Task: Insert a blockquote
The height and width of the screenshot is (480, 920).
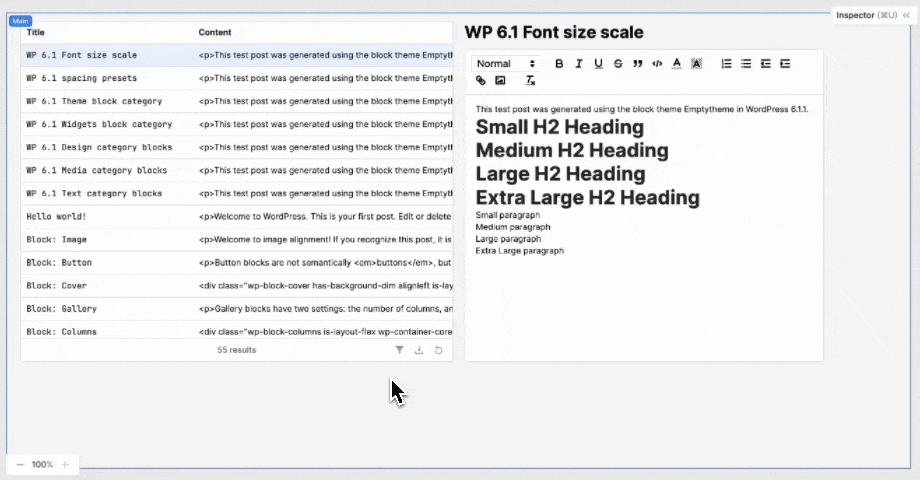Action: [638, 64]
